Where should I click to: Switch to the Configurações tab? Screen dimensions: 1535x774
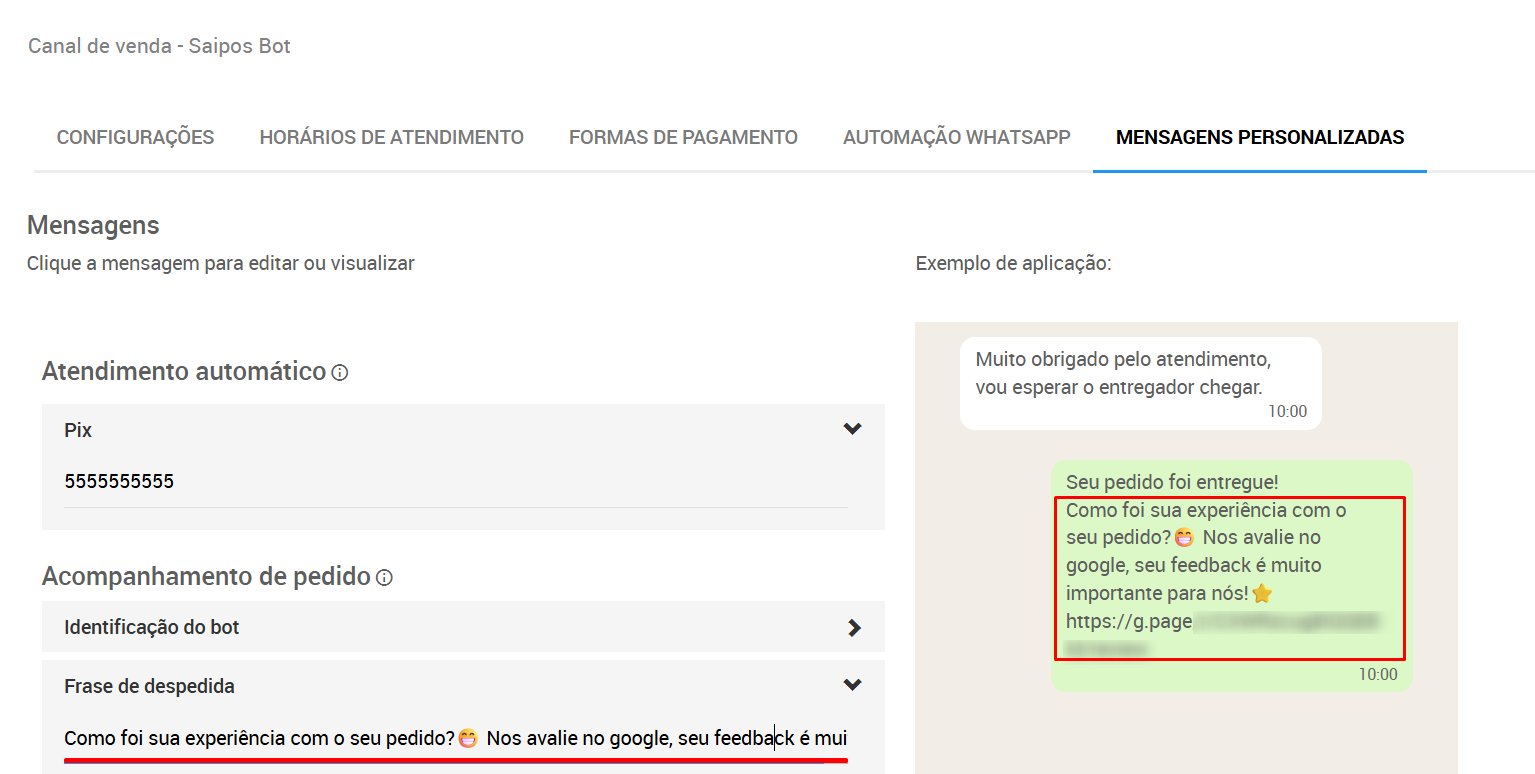135,138
